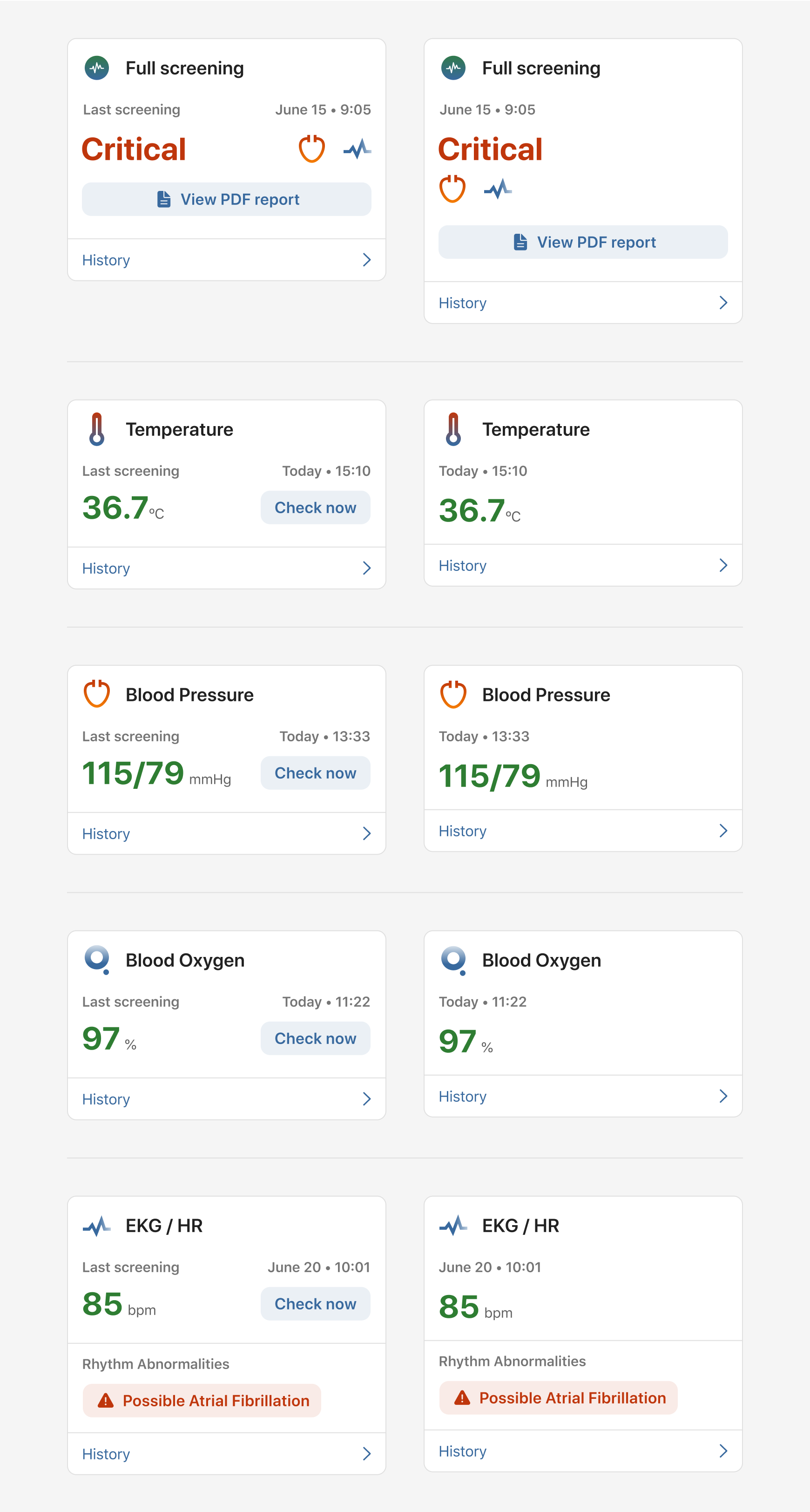Click the Rhythm Abnormalities label in the left EKG card
This screenshot has height=1512, width=810.
coord(155,1363)
